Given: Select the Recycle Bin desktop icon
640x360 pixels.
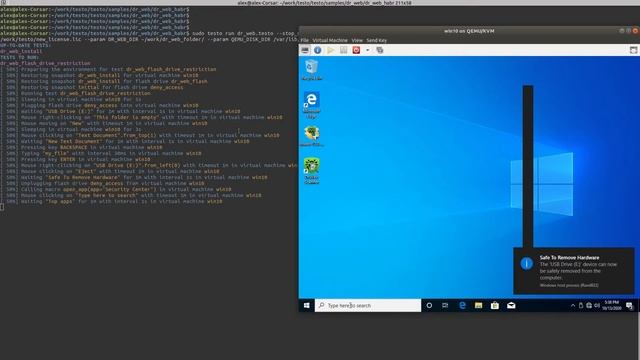Looking at the screenshot, I should click(x=311, y=69).
